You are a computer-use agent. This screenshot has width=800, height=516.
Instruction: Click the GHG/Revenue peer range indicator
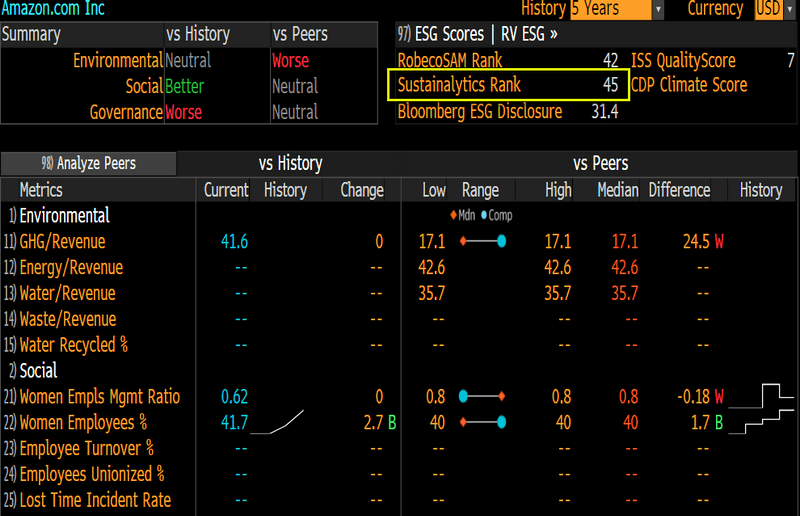coord(481,241)
